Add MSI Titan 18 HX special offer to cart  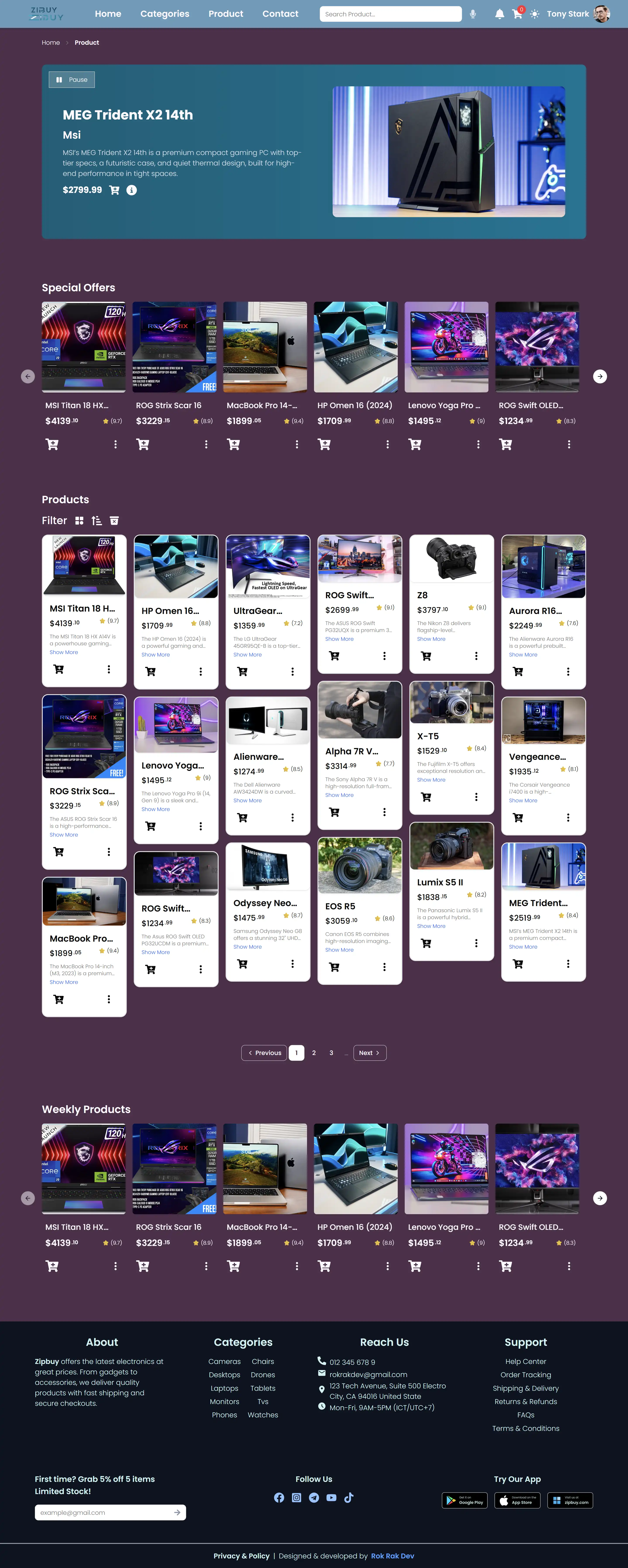pos(52,444)
